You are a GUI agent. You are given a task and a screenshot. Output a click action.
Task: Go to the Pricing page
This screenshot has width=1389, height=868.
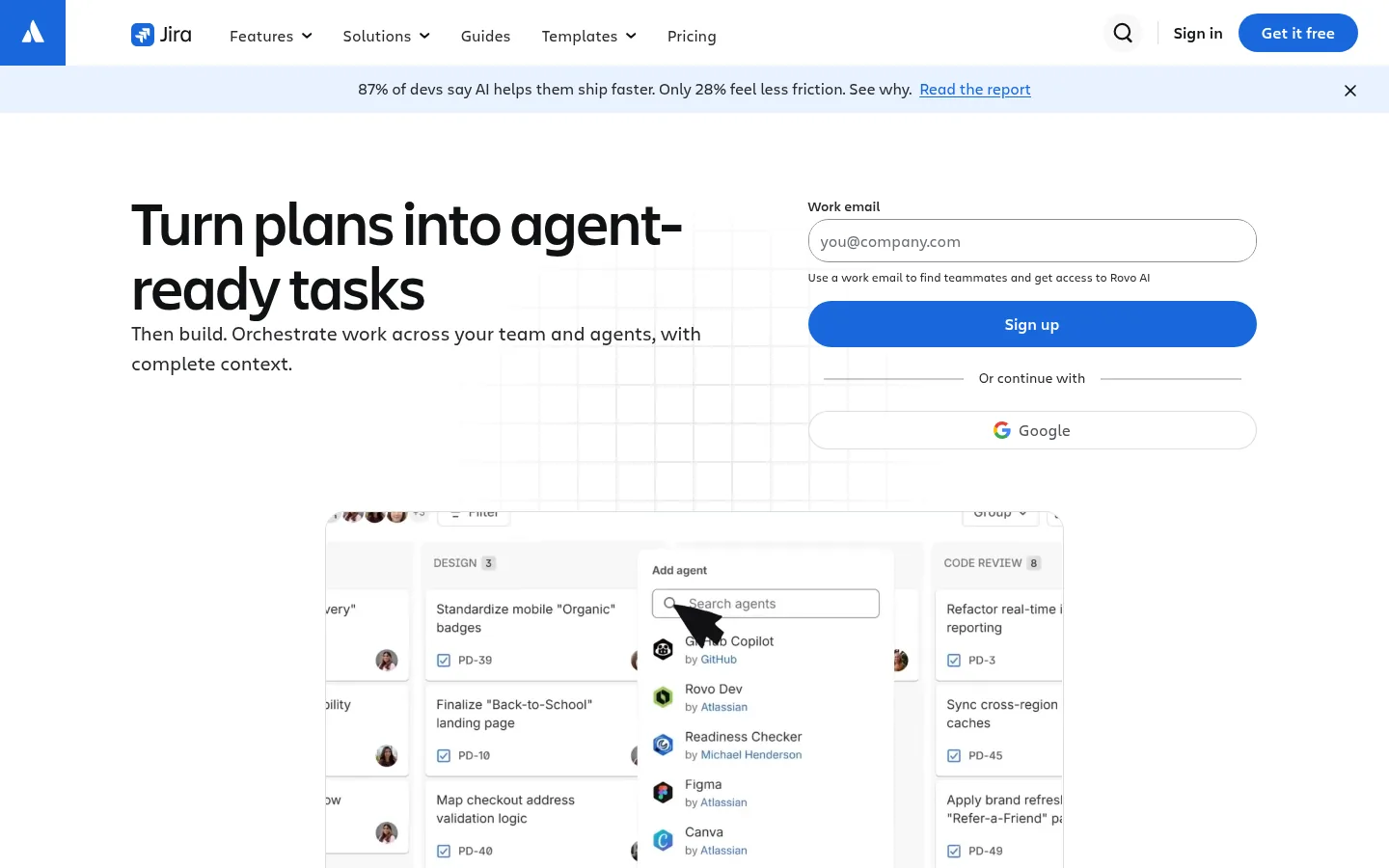tap(692, 36)
